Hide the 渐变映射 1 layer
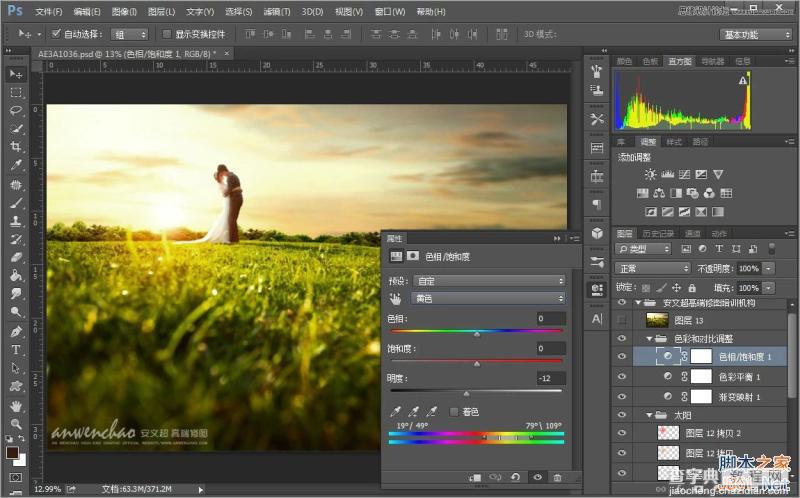Image resolution: width=800 pixels, height=498 pixels. pyautogui.click(x=621, y=396)
